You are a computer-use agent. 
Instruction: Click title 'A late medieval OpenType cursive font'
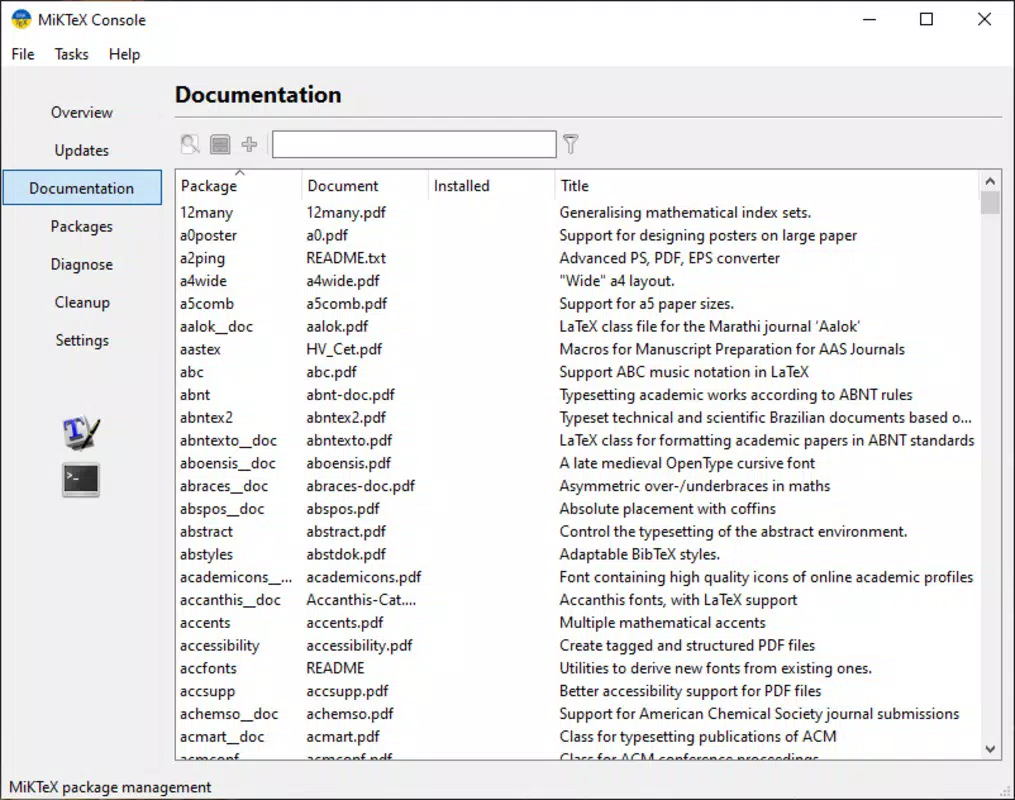tap(687, 463)
